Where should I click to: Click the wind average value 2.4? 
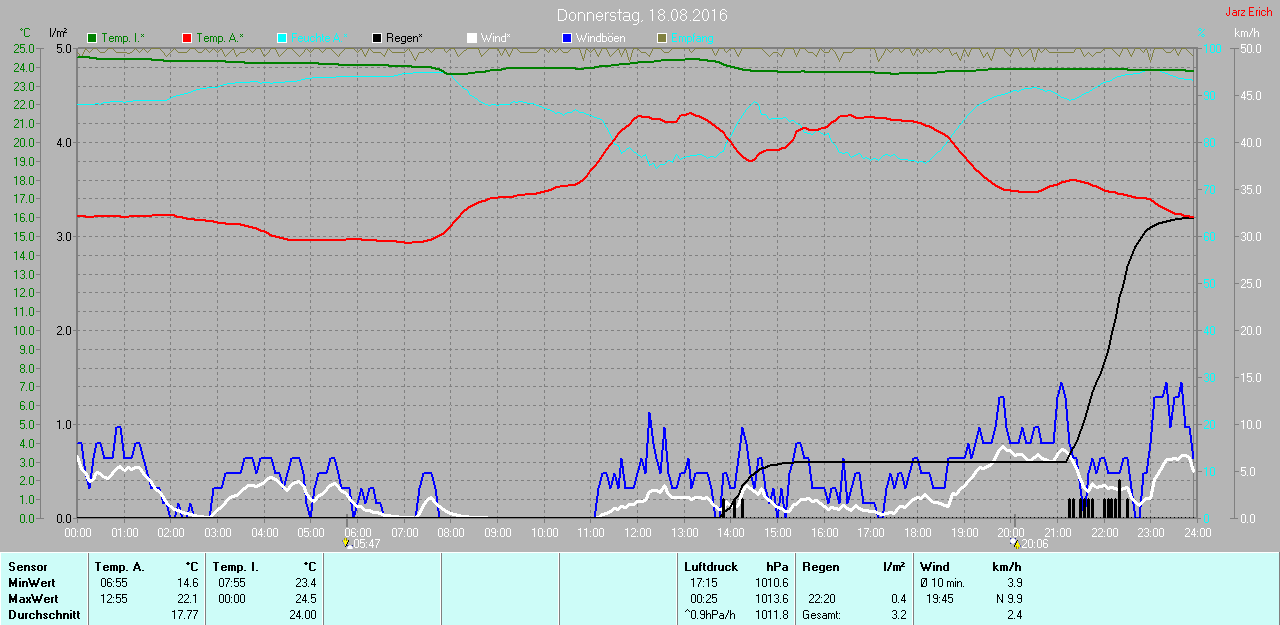click(x=1015, y=615)
